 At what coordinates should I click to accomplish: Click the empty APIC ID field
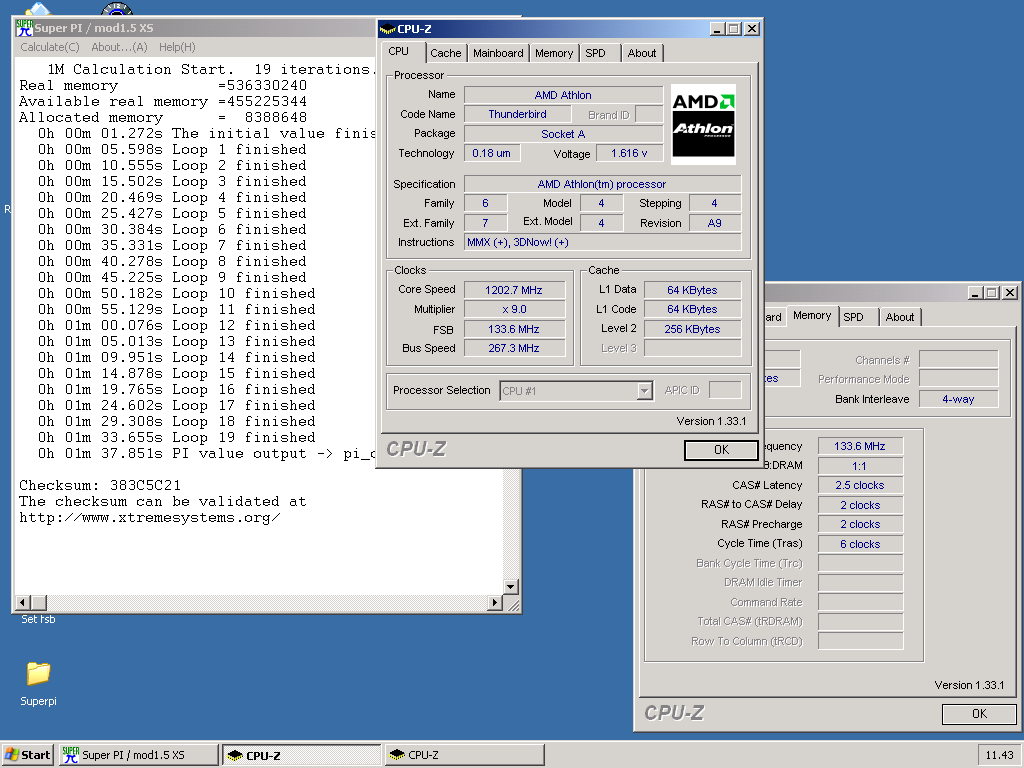725,391
